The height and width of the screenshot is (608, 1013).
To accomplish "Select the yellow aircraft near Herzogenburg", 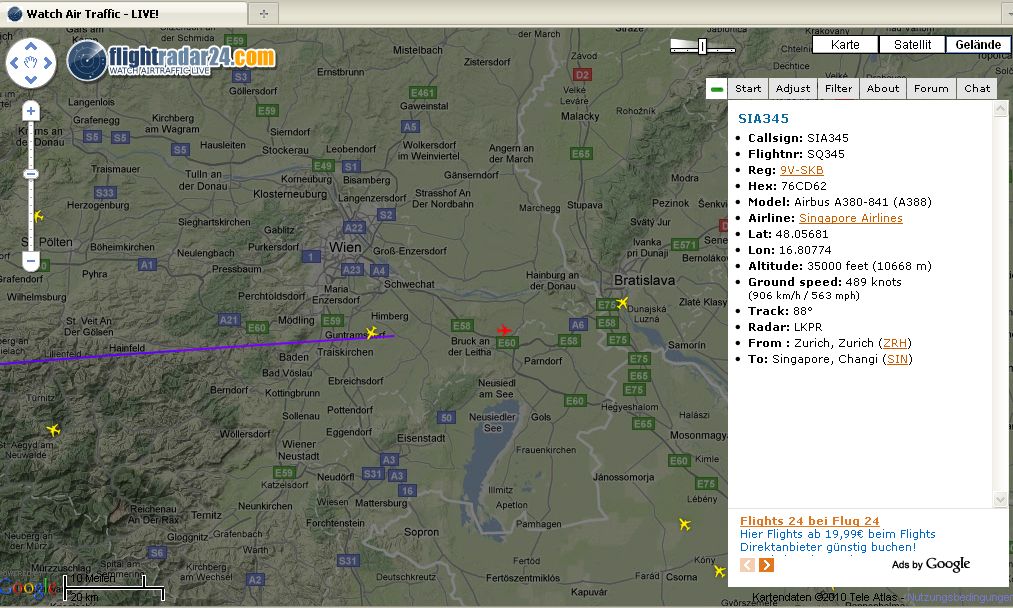I will pos(39,216).
